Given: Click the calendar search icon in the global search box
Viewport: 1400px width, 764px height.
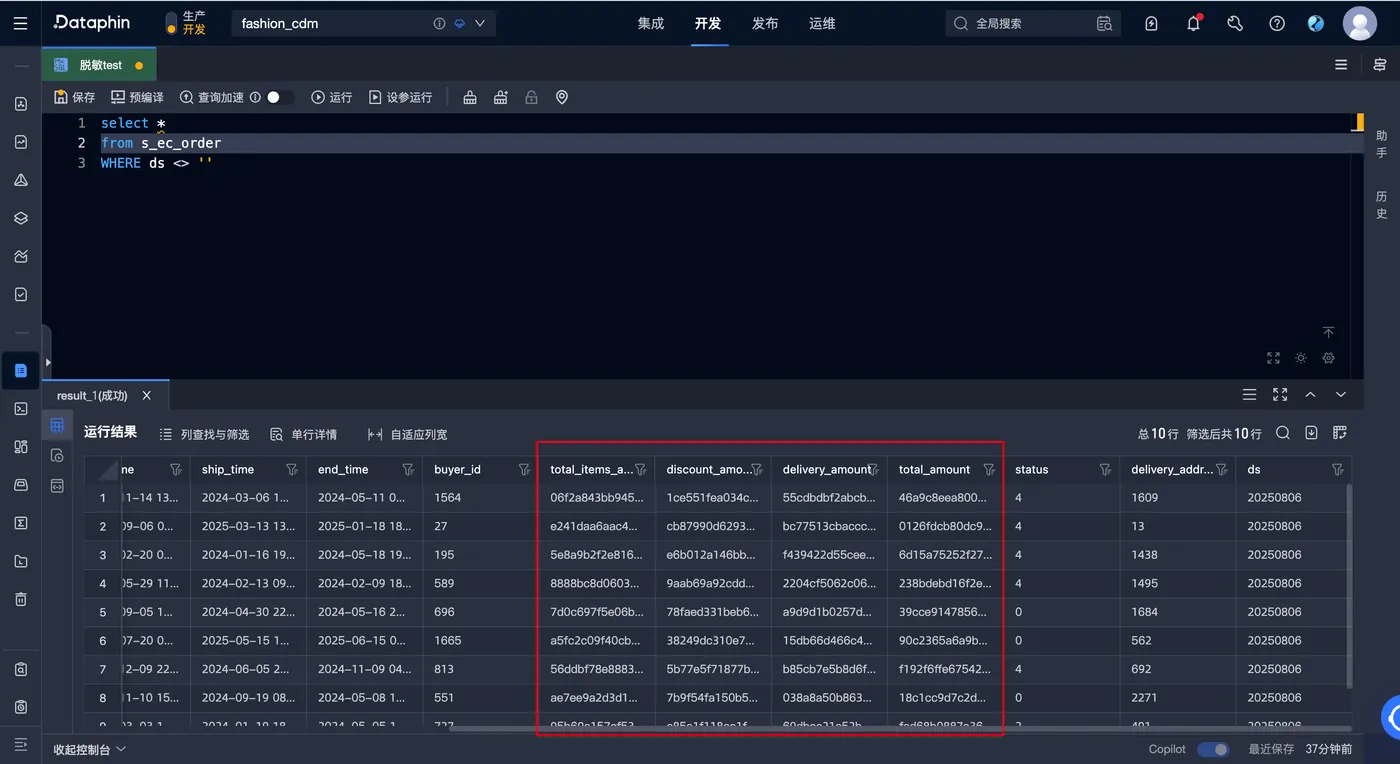Looking at the screenshot, I should coord(1104,23).
